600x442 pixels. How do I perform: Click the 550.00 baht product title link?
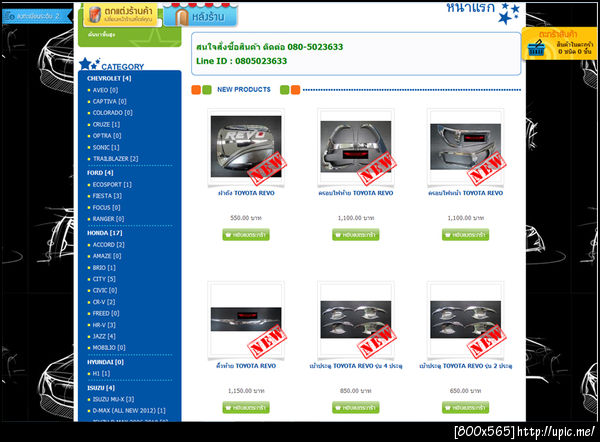pos(246,193)
